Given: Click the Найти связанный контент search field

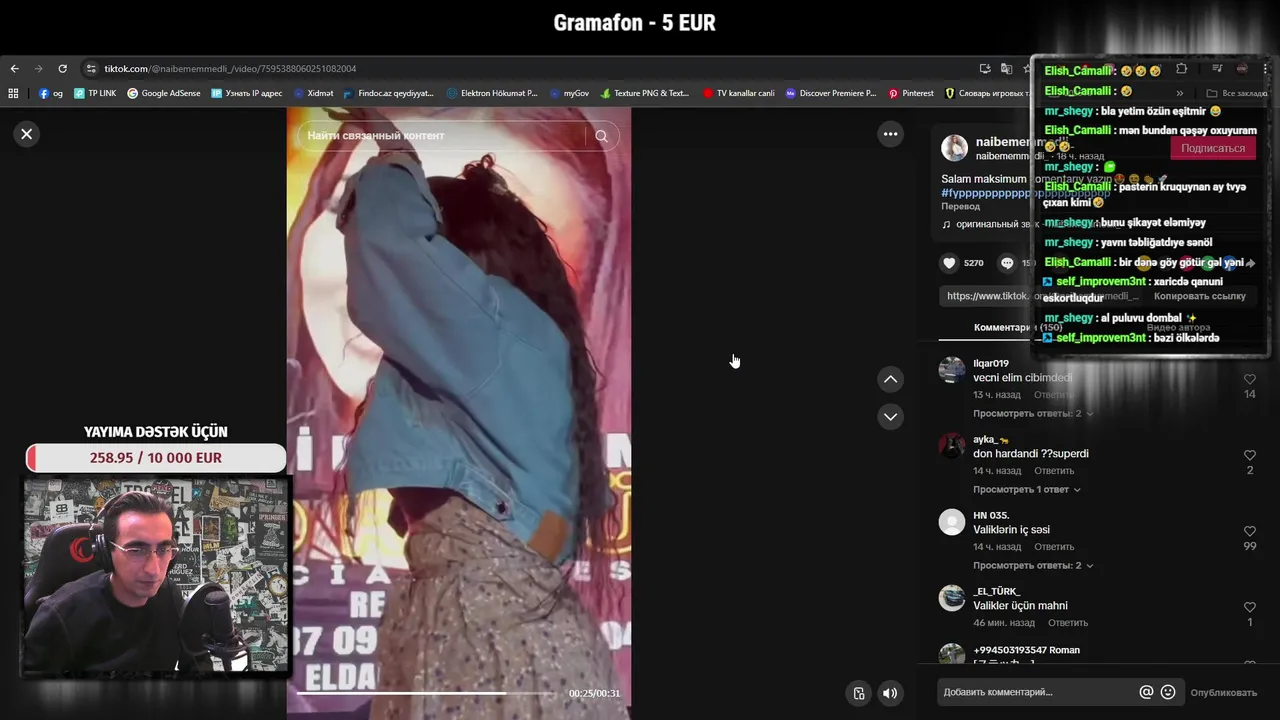Looking at the screenshot, I should coord(440,136).
